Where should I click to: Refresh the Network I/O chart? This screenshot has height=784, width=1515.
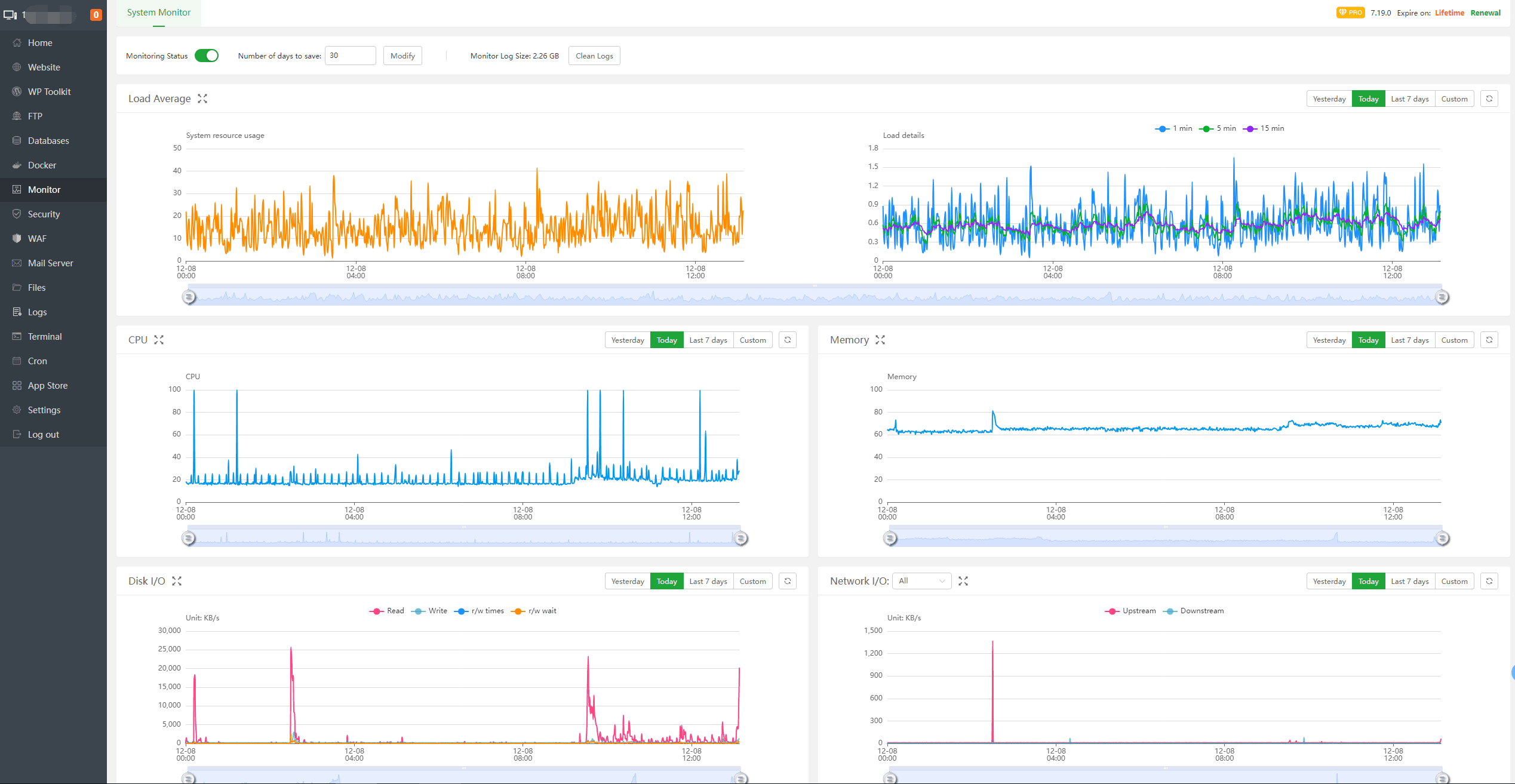tap(1489, 581)
